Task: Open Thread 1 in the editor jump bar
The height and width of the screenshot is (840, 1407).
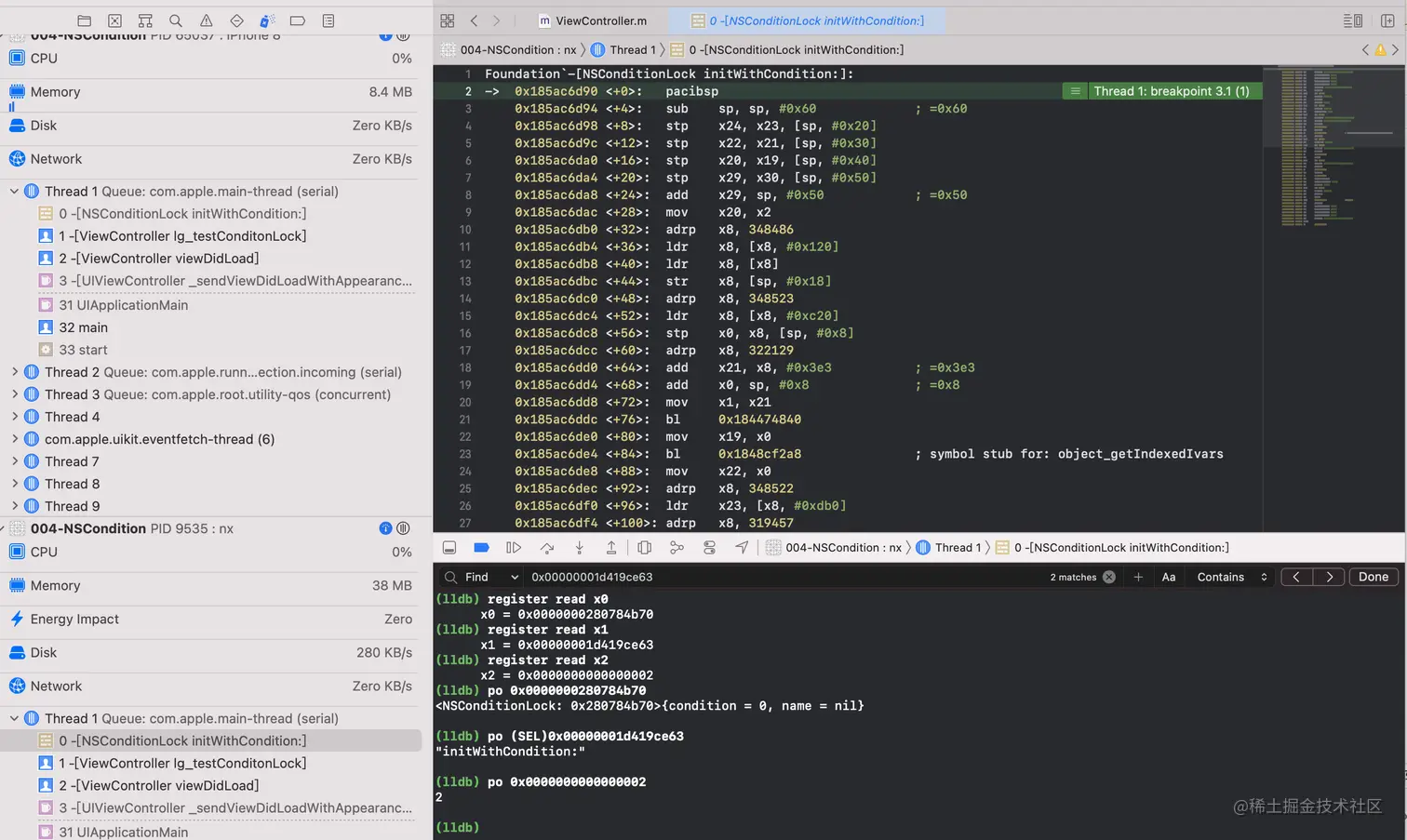Action: pyautogui.click(x=623, y=50)
